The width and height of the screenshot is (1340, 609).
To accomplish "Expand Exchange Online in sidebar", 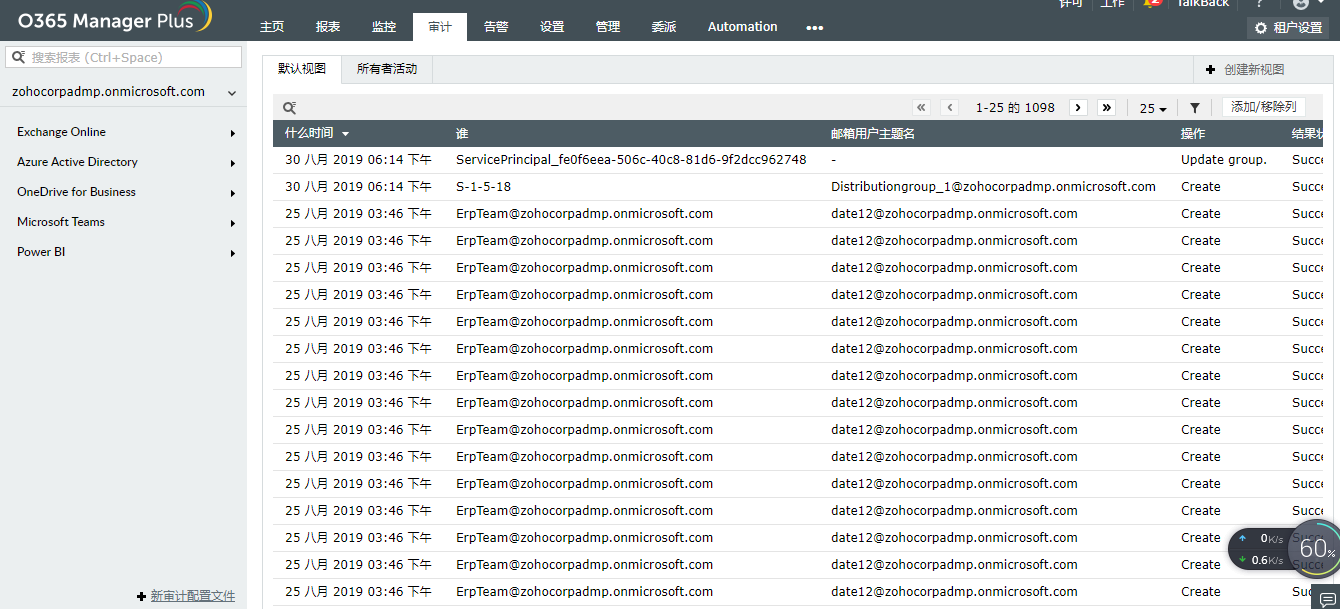I will tap(123, 132).
